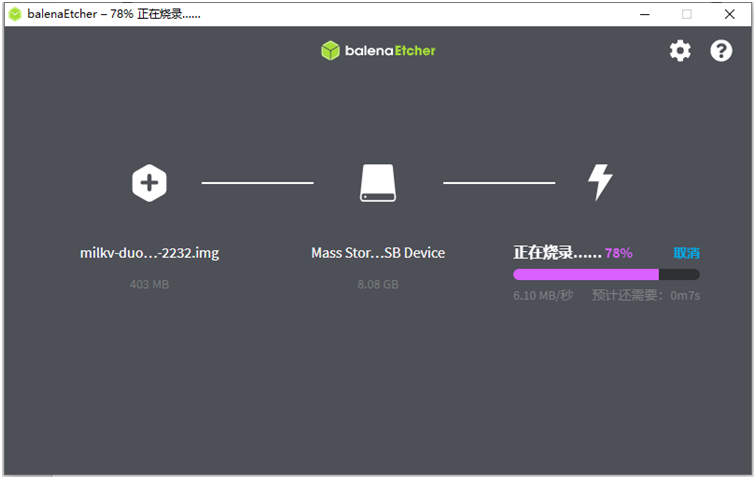
Task: Open the settings gear icon
Action: tap(680, 50)
